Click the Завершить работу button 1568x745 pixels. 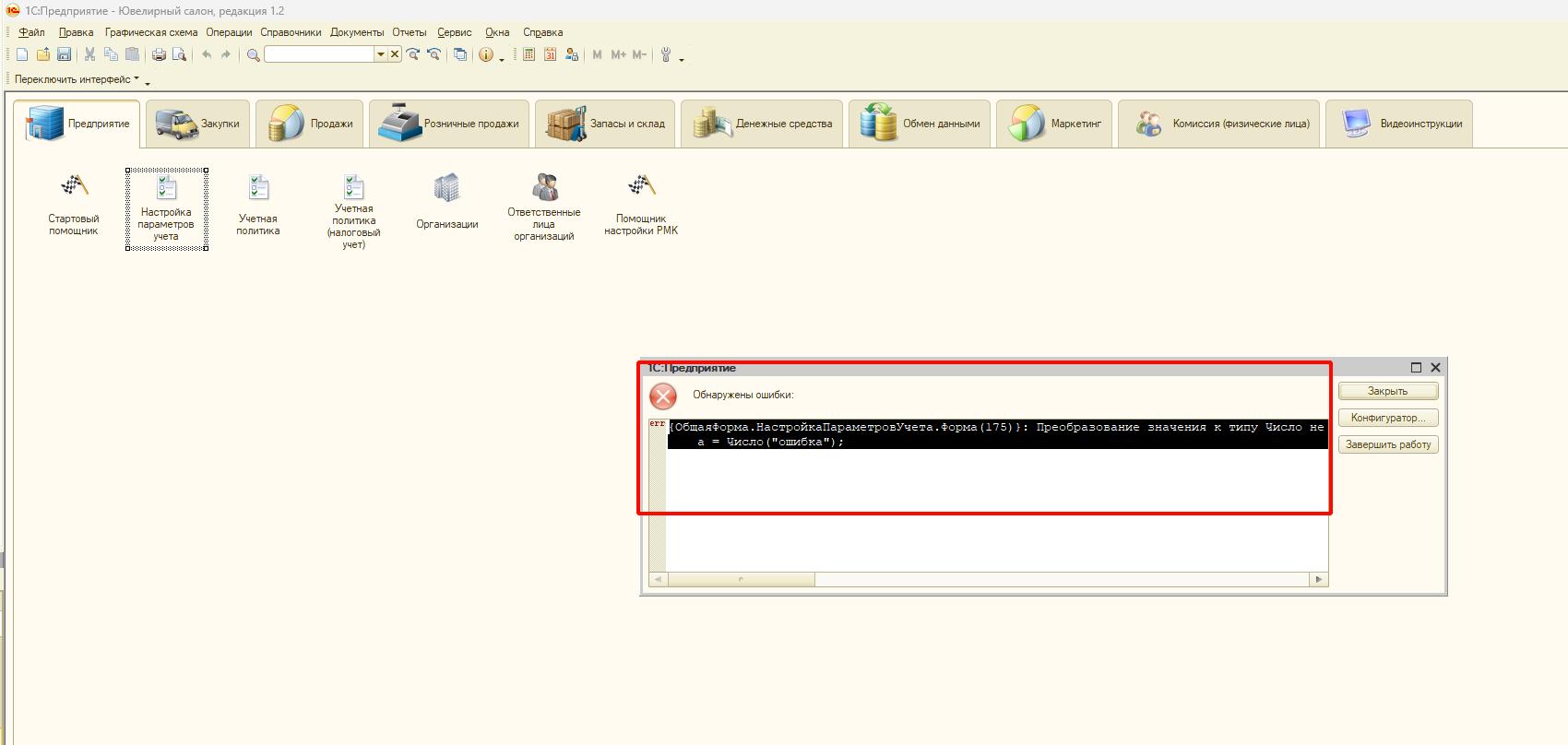(1388, 444)
